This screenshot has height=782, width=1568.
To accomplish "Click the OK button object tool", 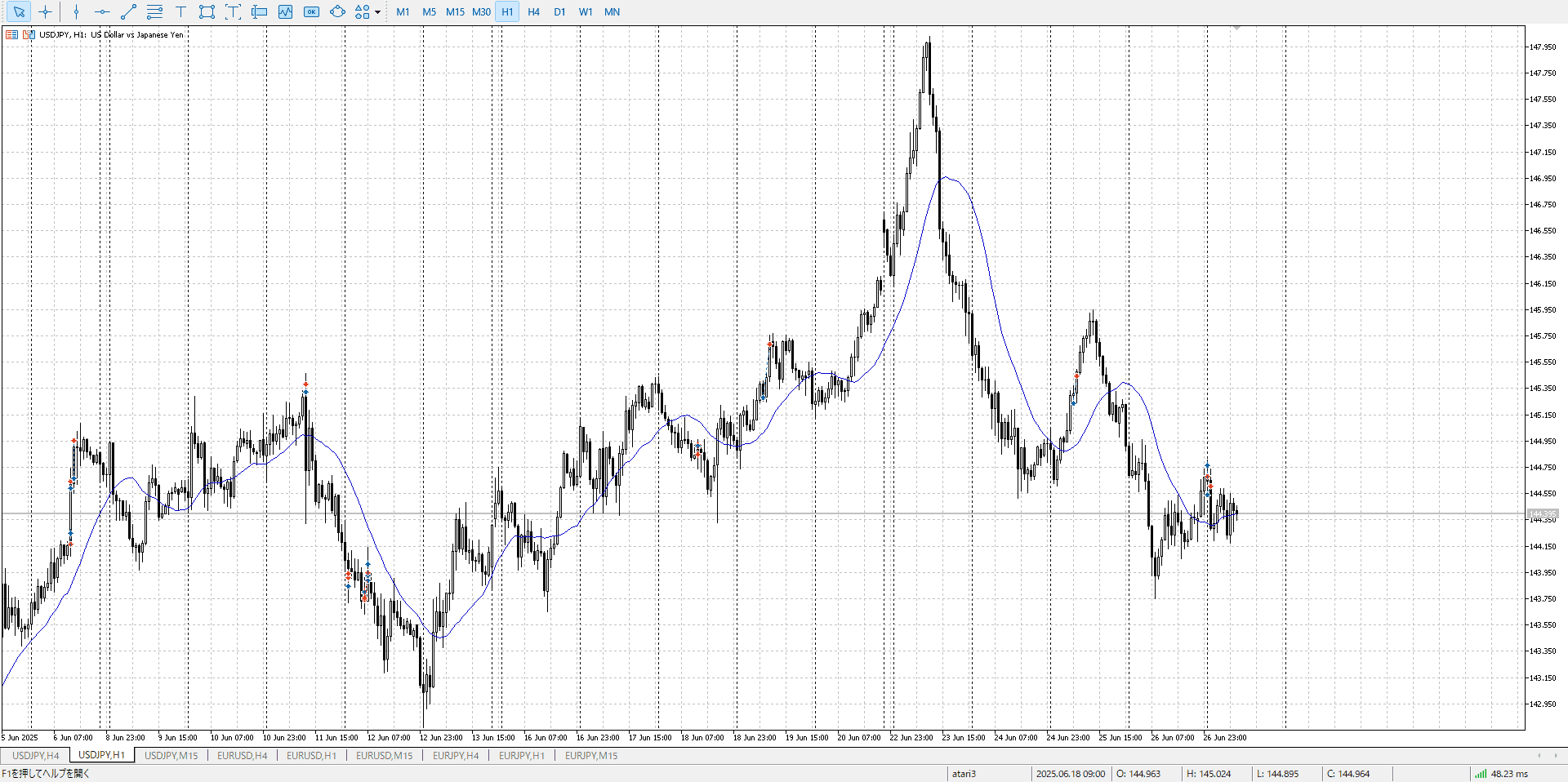I will tap(311, 12).
